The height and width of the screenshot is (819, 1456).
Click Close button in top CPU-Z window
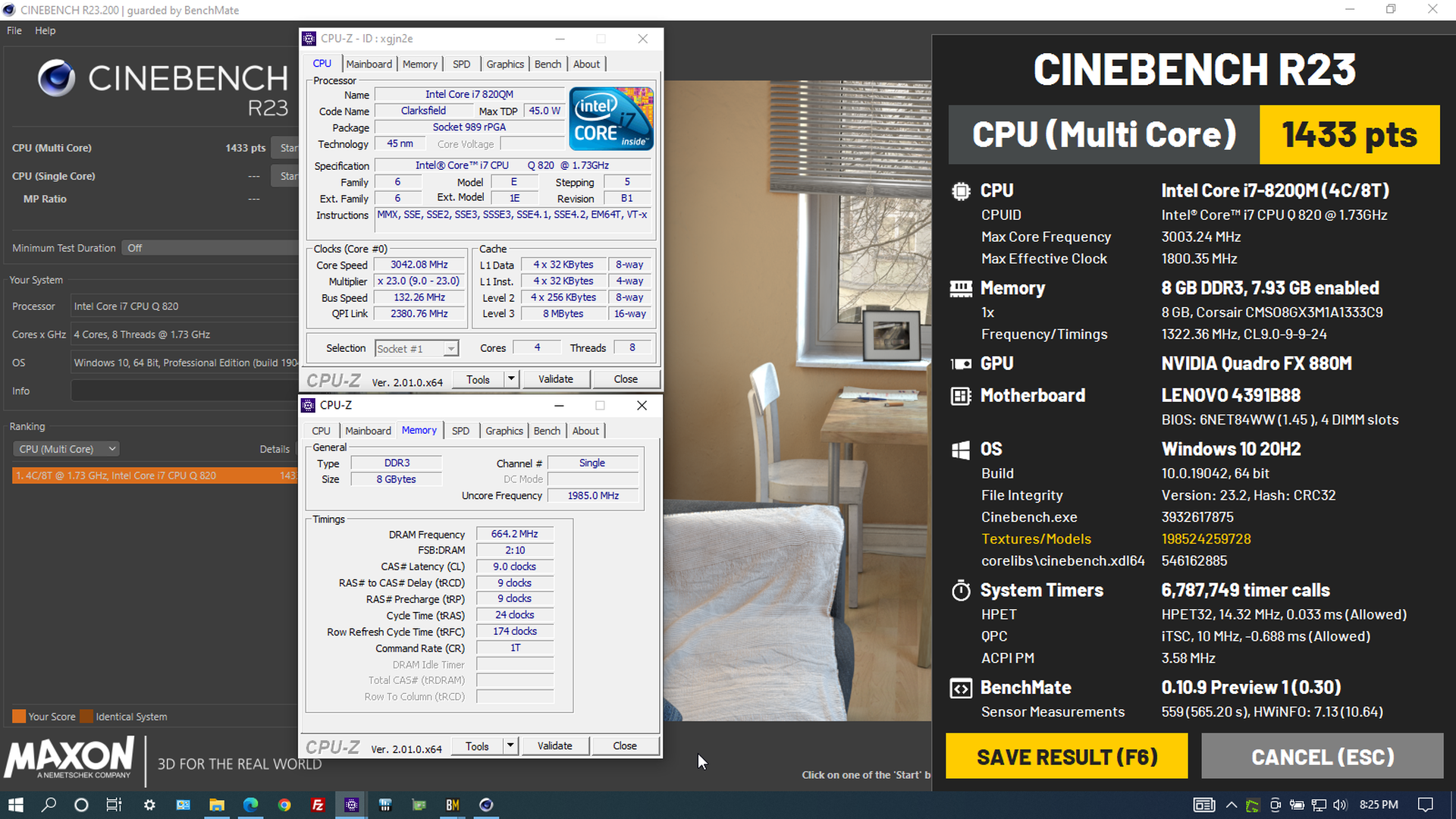[x=626, y=379]
